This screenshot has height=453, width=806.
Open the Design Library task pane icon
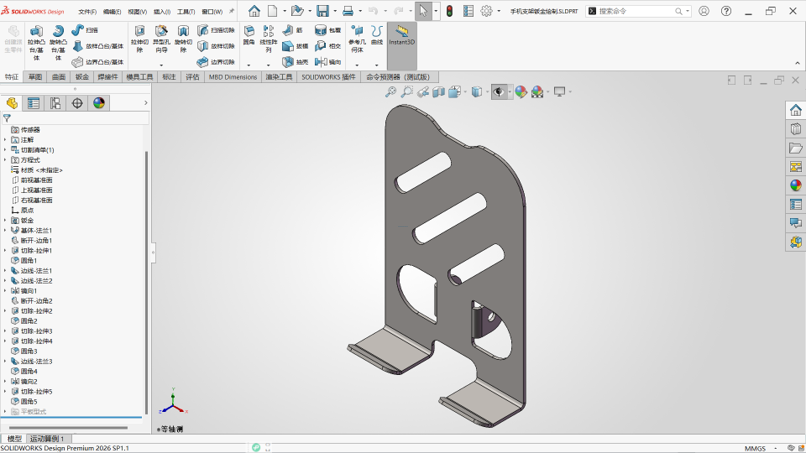pos(796,129)
